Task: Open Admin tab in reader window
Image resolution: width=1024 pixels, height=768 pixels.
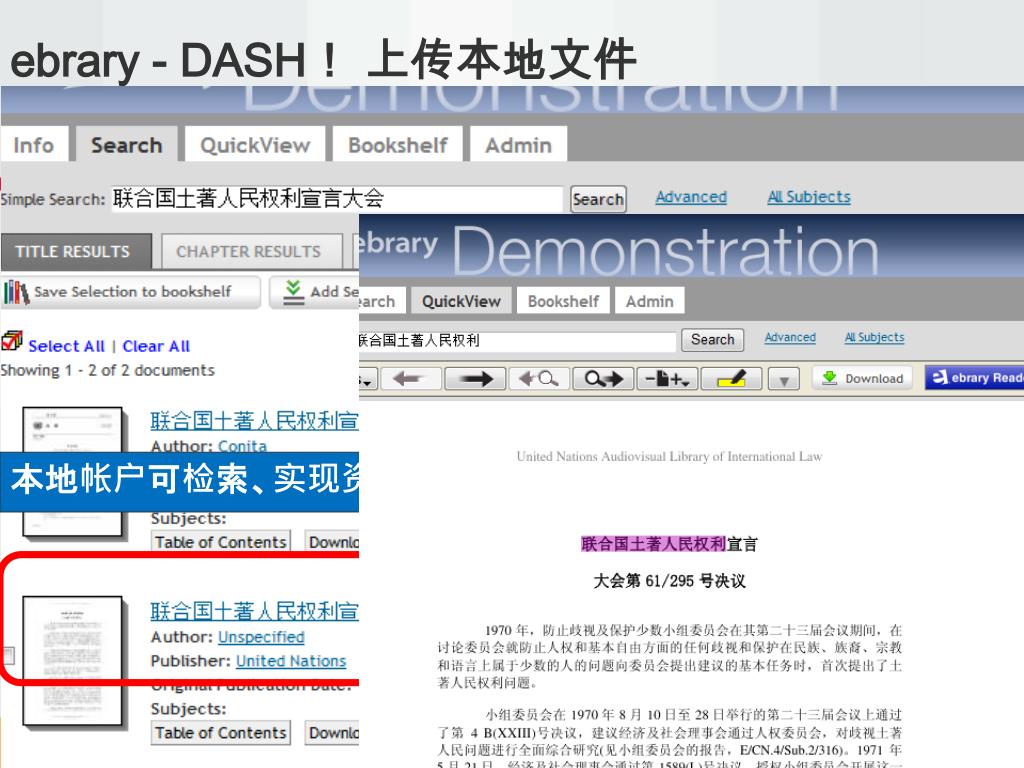Action: point(649,301)
